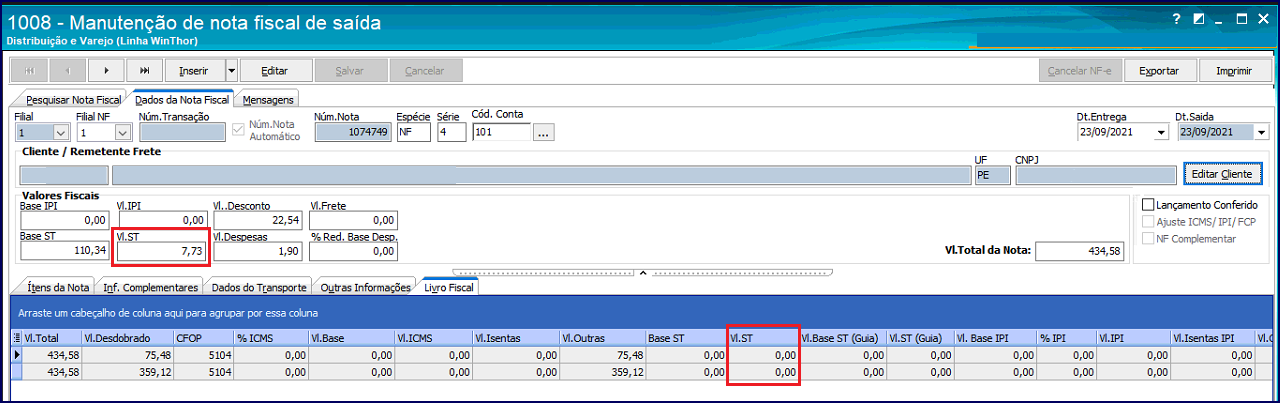Open the Dados do Transporte tab
This screenshot has width=1280, height=403.
coord(259,288)
